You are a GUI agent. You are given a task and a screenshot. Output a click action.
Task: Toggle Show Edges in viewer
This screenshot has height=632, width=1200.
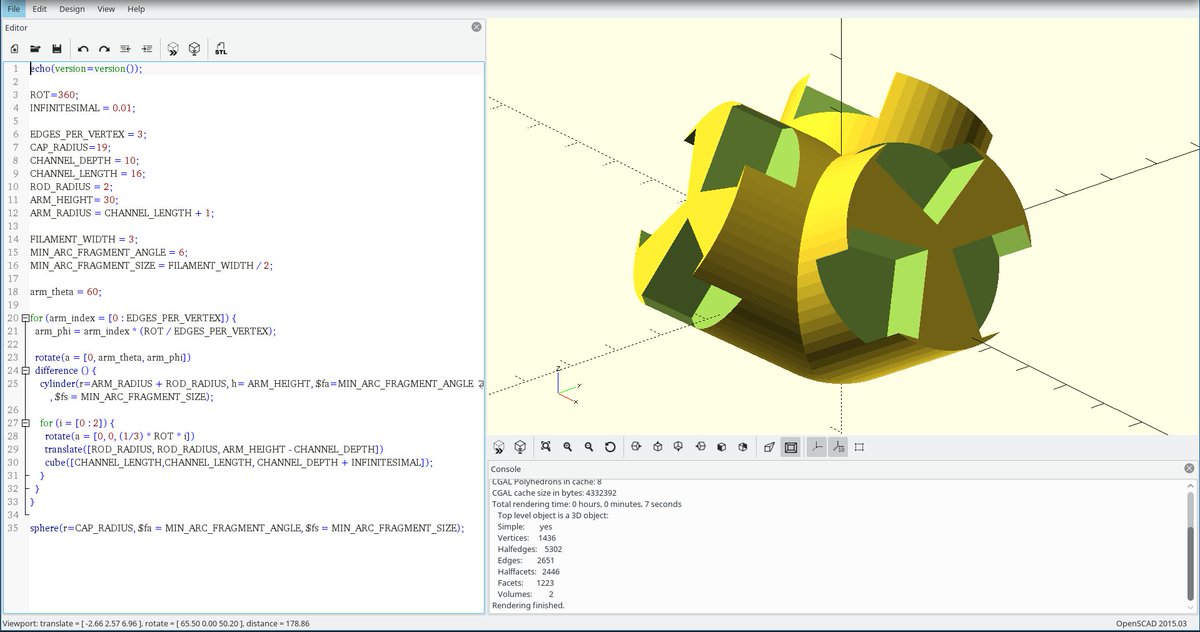click(859, 447)
